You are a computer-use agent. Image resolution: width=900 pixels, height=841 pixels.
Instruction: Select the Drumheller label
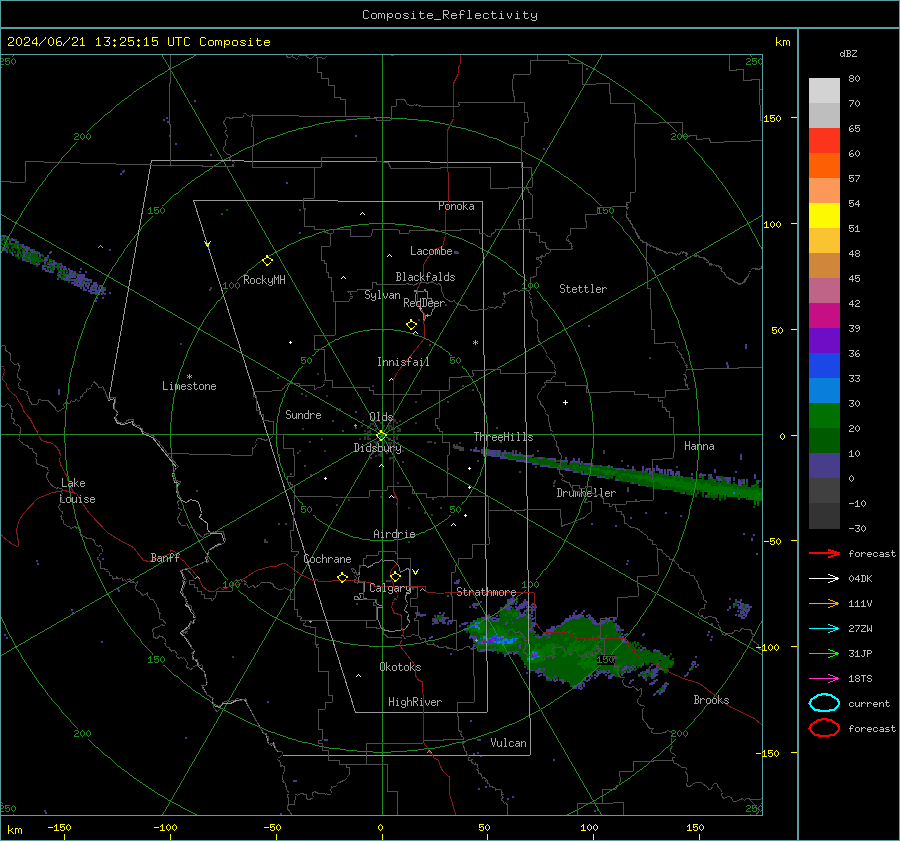coord(586,493)
